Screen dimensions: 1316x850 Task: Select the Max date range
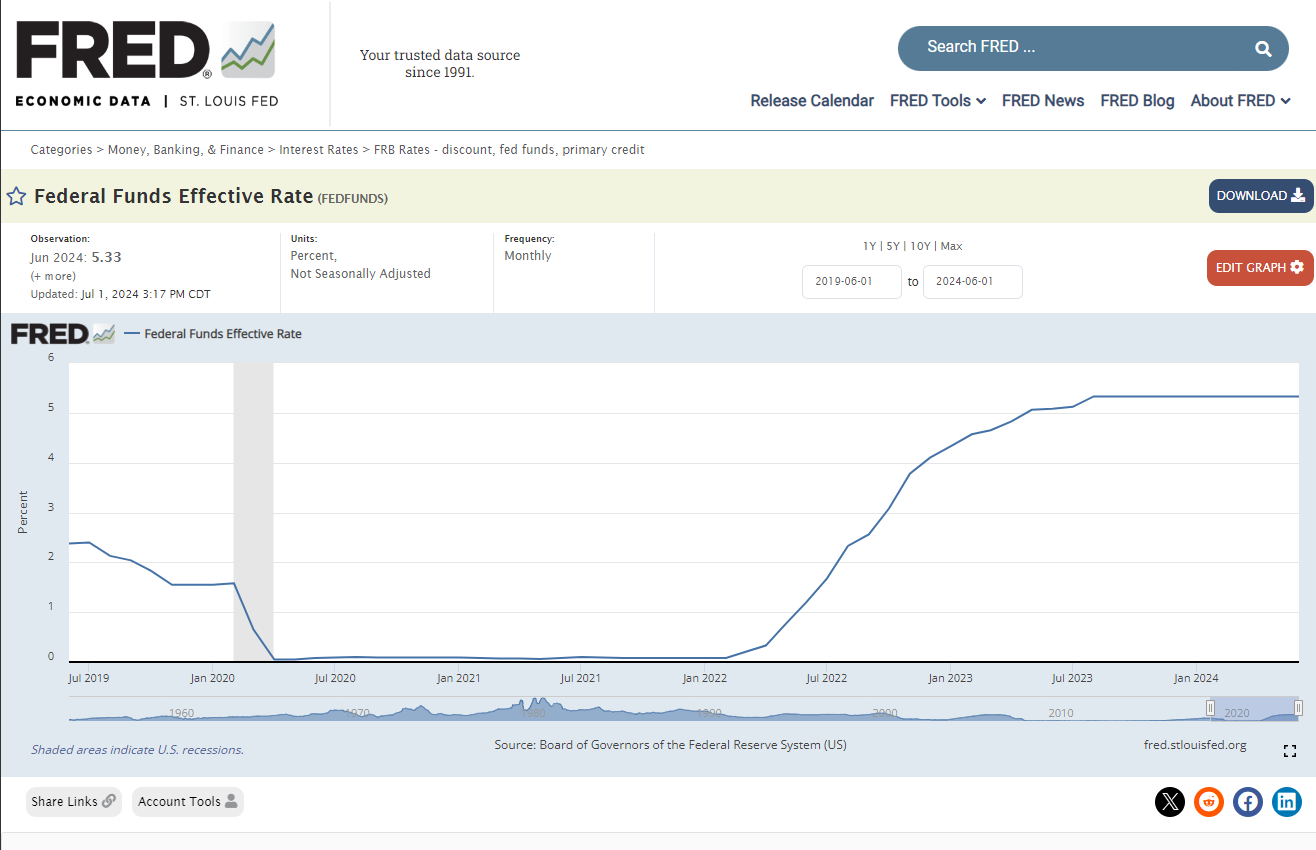pyautogui.click(x=951, y=246)
